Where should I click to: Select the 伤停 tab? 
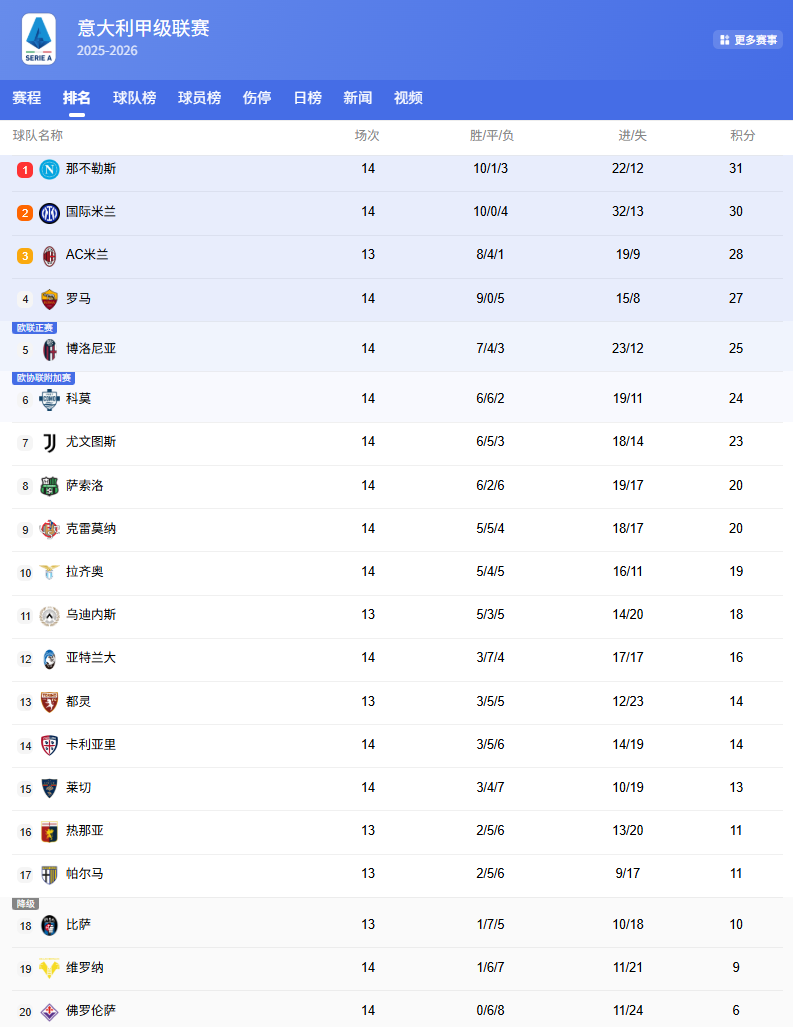coord(257,98)
